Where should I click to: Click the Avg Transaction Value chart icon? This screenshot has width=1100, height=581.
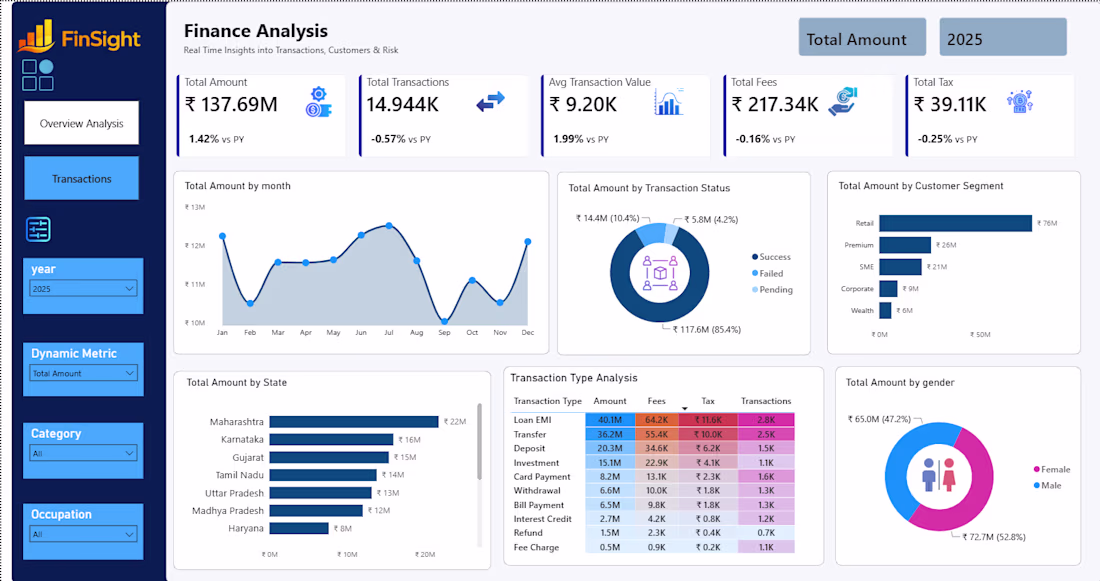(x=669, y=102)
